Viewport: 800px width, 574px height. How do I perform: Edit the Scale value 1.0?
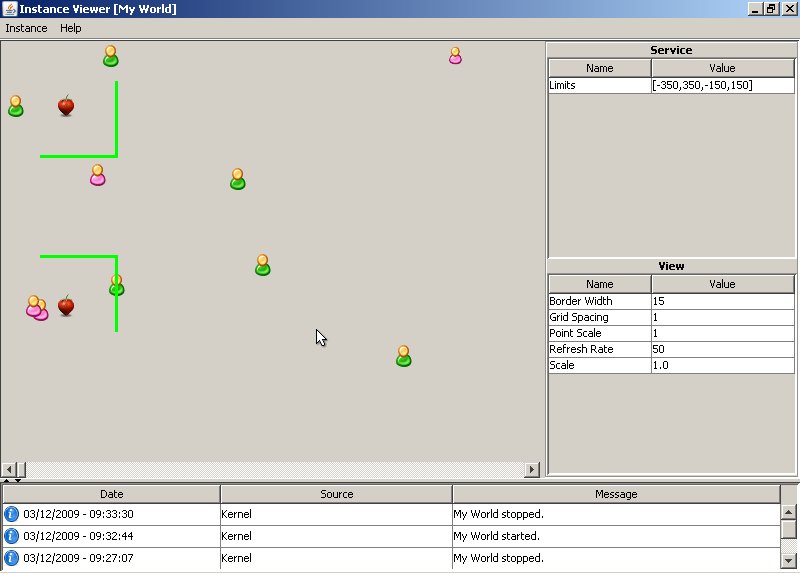(x=722, y=365)
